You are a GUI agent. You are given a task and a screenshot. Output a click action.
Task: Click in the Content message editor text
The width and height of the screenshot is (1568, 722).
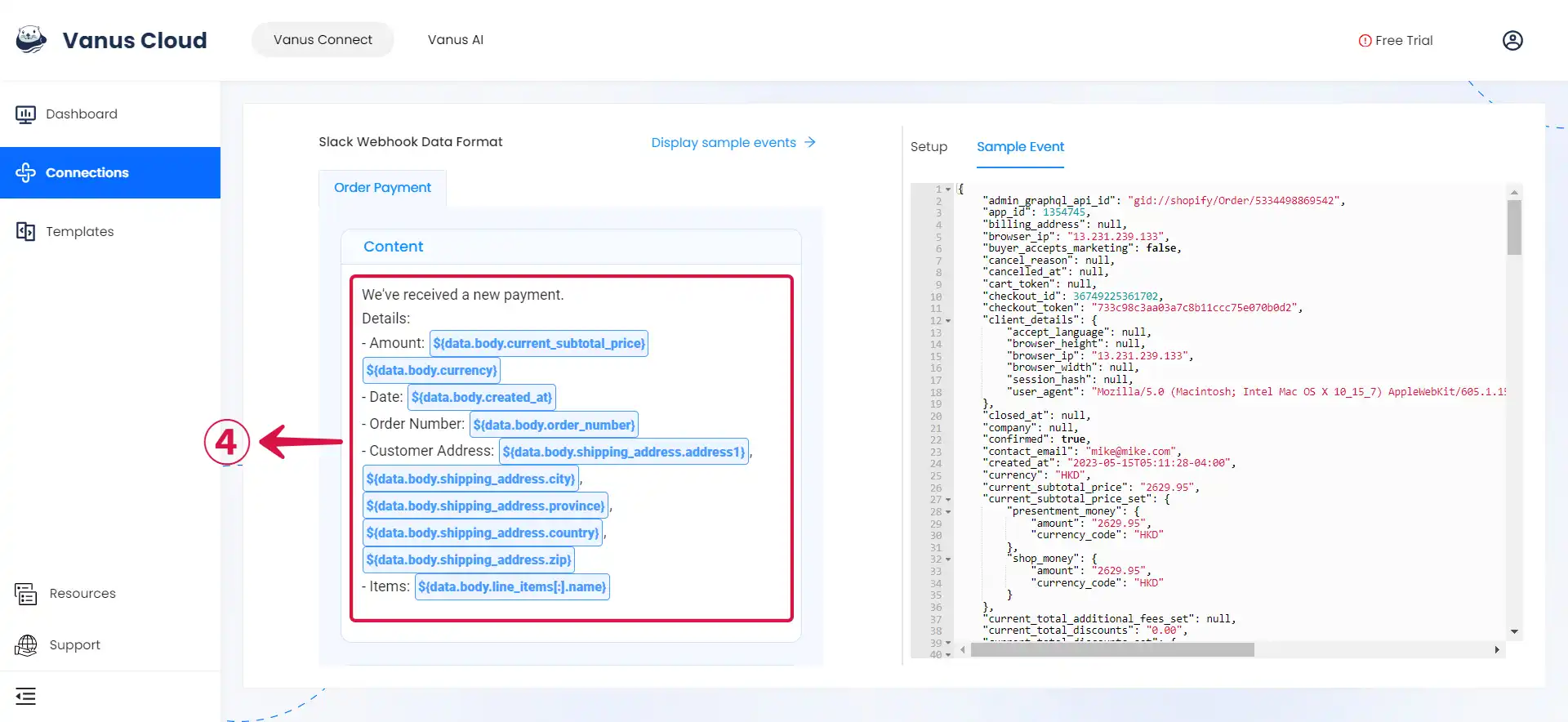click(x=572, y=448)
